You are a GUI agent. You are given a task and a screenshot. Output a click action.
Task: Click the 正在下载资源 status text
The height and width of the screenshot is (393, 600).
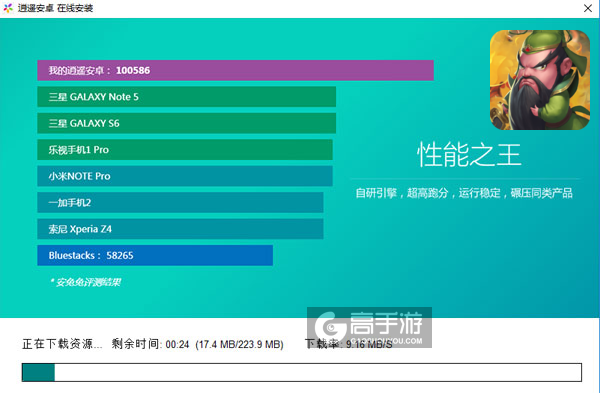click(x=62, y=344)
